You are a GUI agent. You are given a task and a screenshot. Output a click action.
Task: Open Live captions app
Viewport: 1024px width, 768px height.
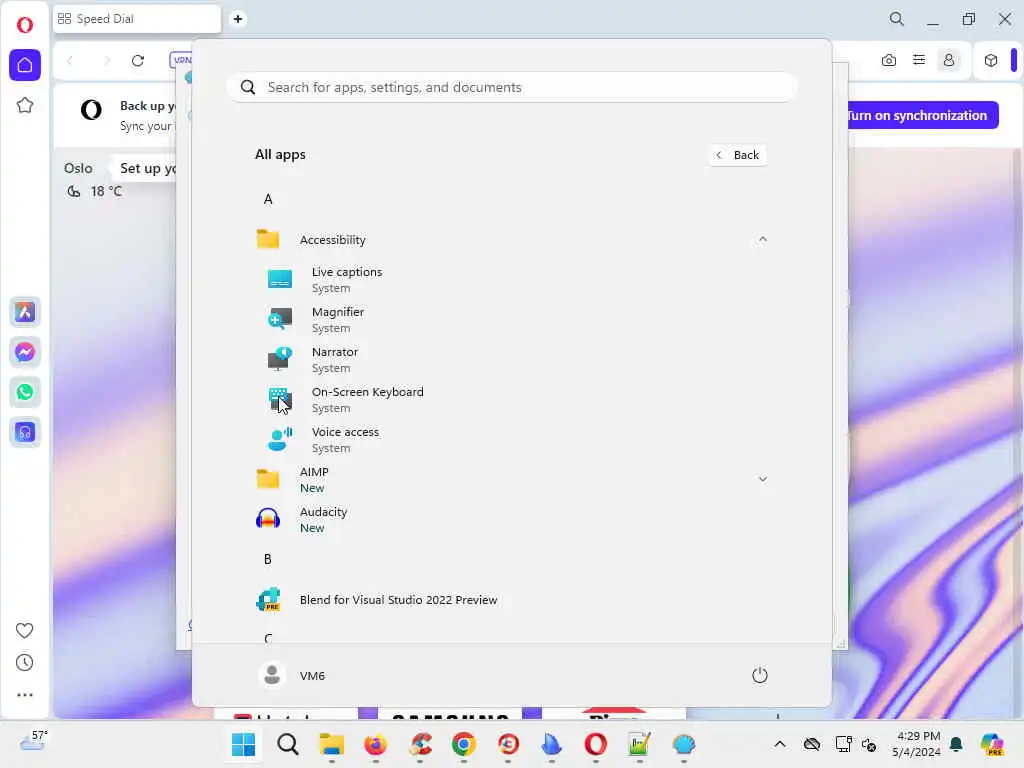509,280
